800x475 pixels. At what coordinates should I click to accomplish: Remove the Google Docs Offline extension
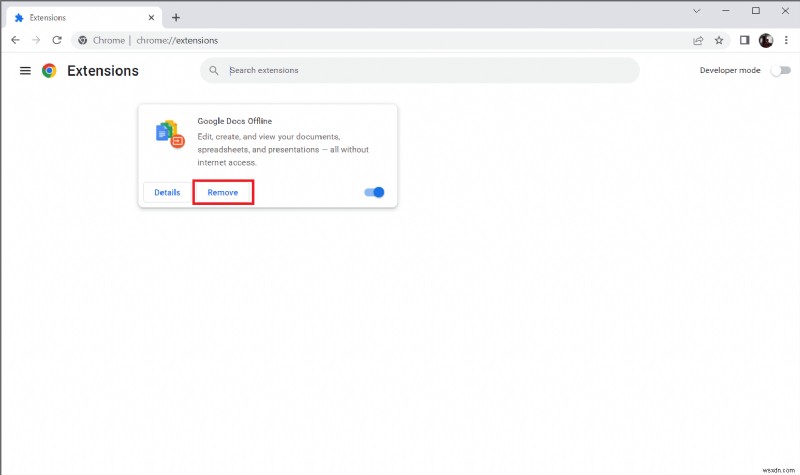pyautogui.click(x=223, y=192)
